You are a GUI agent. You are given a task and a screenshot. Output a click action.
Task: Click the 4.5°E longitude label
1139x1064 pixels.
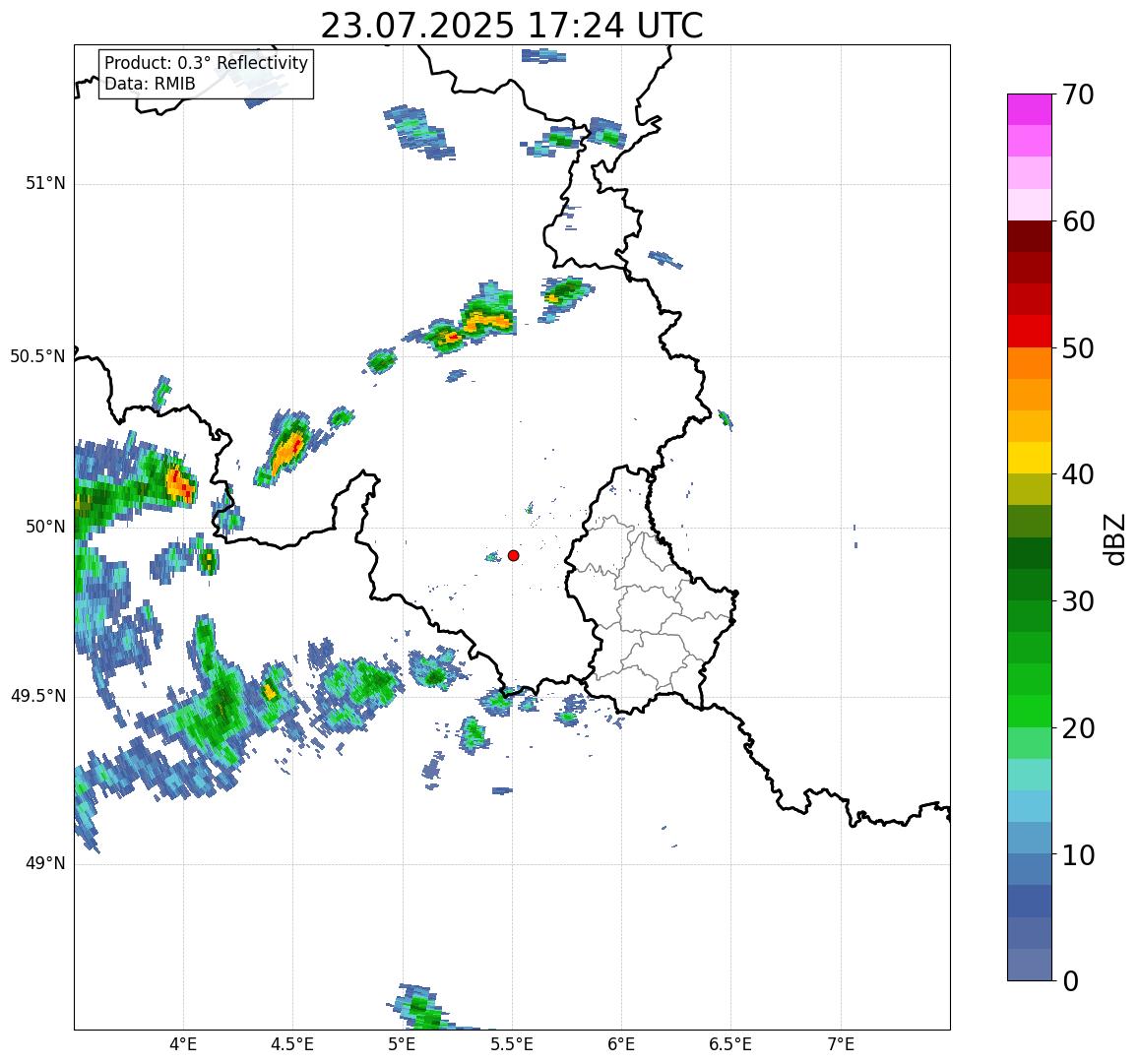292,1044
